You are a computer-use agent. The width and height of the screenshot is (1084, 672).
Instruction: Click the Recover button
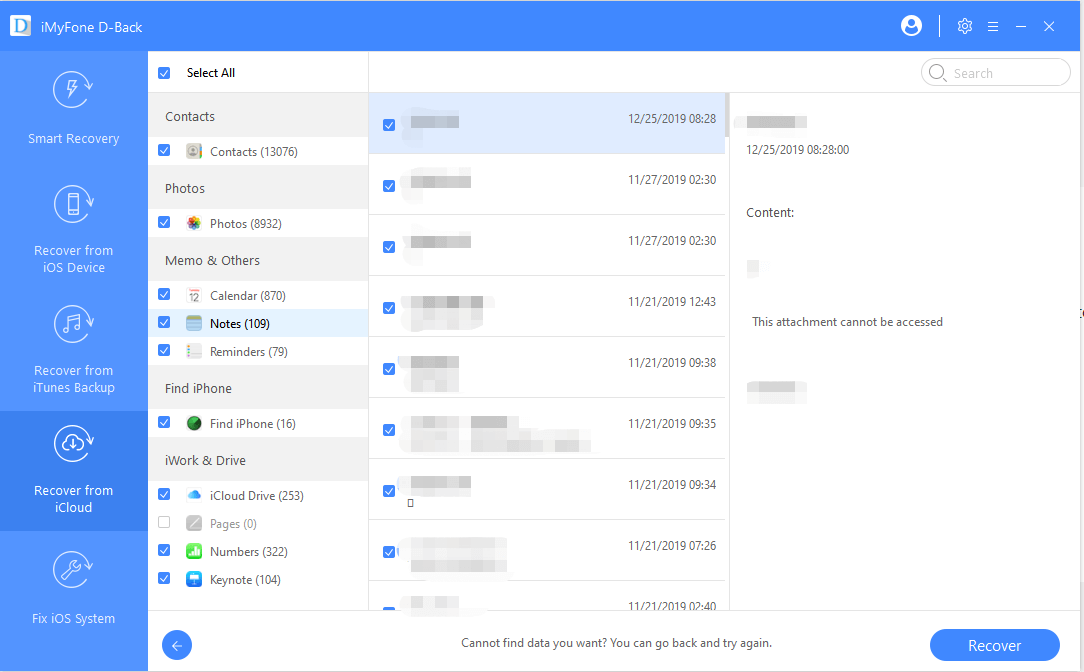994,646
